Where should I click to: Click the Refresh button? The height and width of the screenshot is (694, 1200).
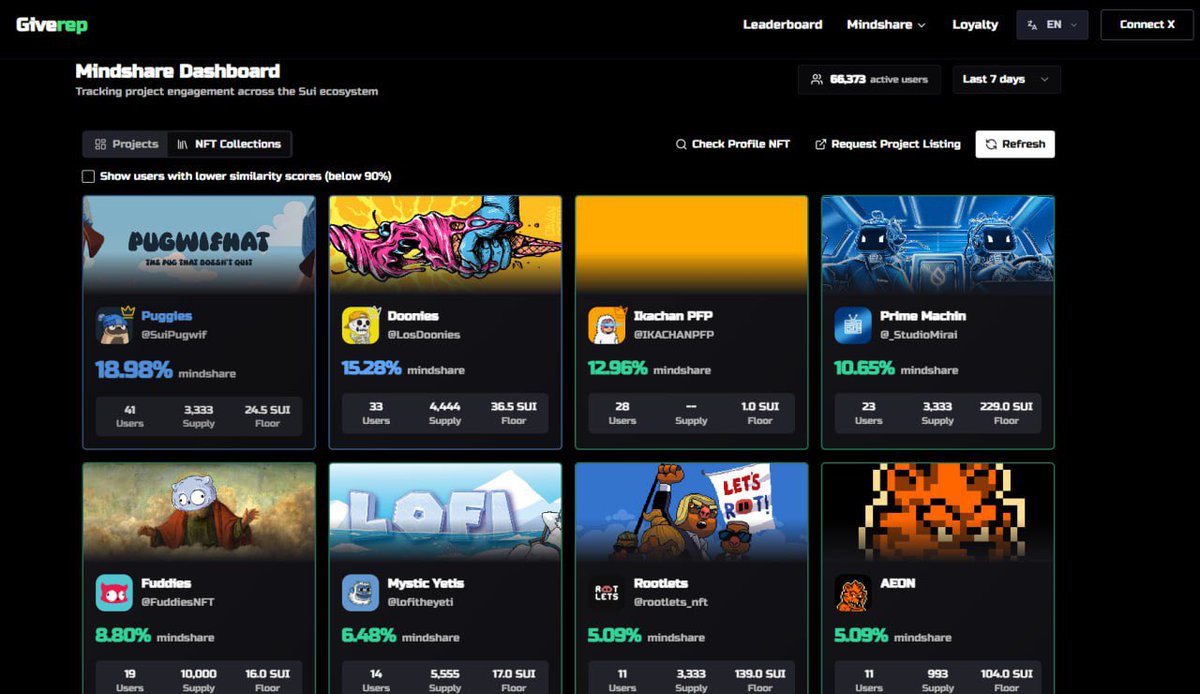(x=1015, y=144)
